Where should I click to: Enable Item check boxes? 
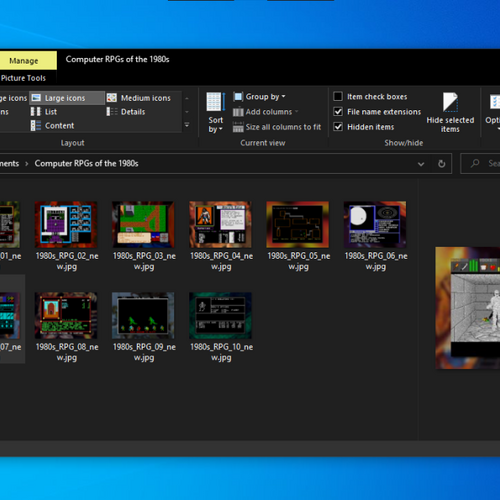[338, 97]
